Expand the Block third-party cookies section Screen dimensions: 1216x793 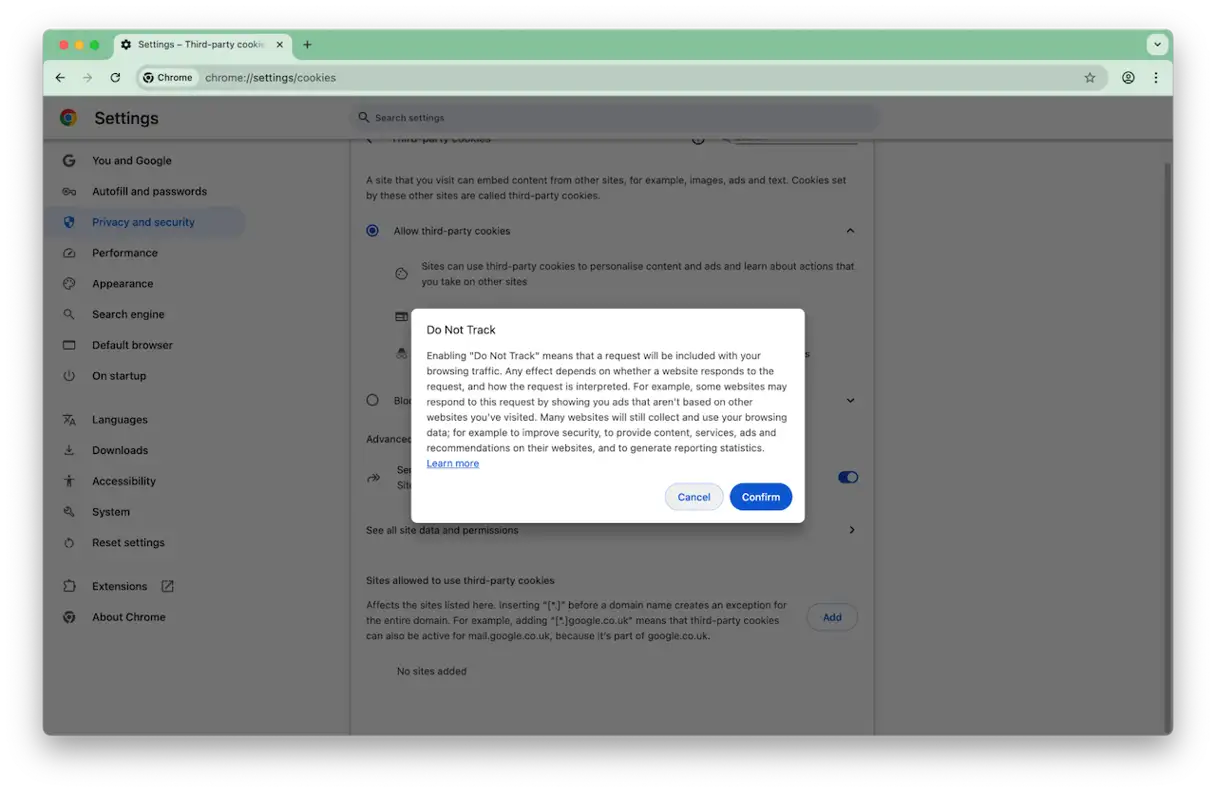pos(850,400)
